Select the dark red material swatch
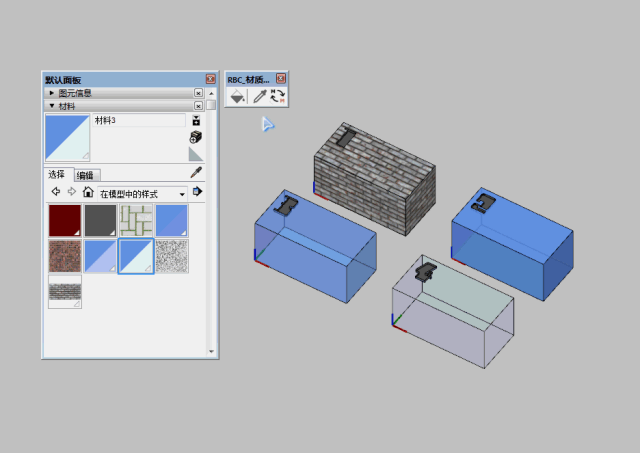The width and height of the screenshot is (640, 453). 65,220
